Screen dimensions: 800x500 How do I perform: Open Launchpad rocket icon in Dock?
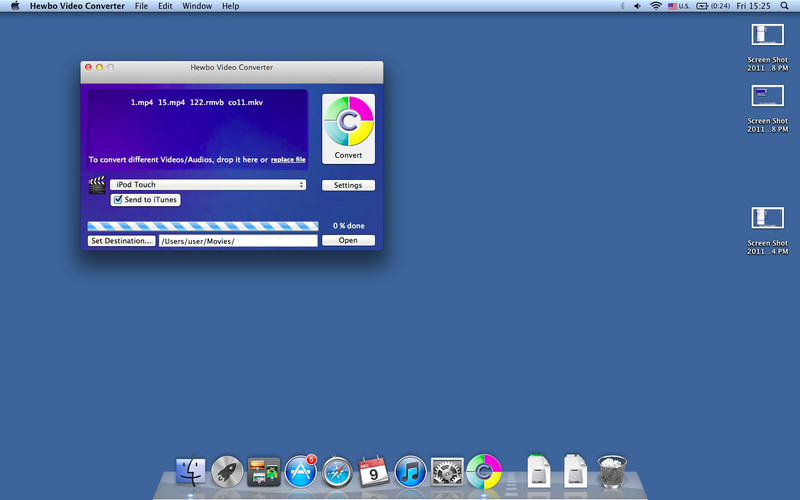tap(227, 471)
